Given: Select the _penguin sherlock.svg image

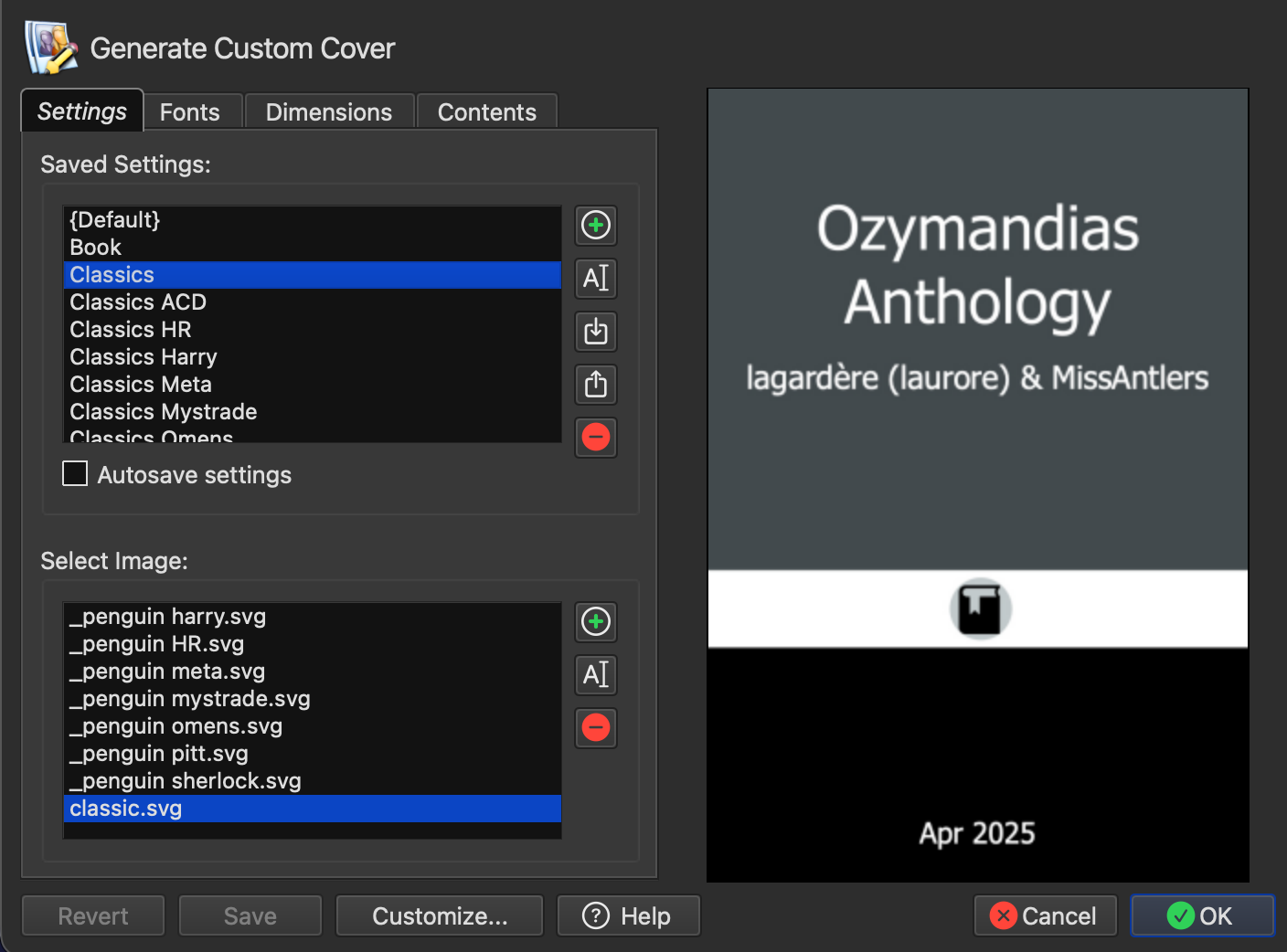Looking at the screenshot, I should coord(313,781).
